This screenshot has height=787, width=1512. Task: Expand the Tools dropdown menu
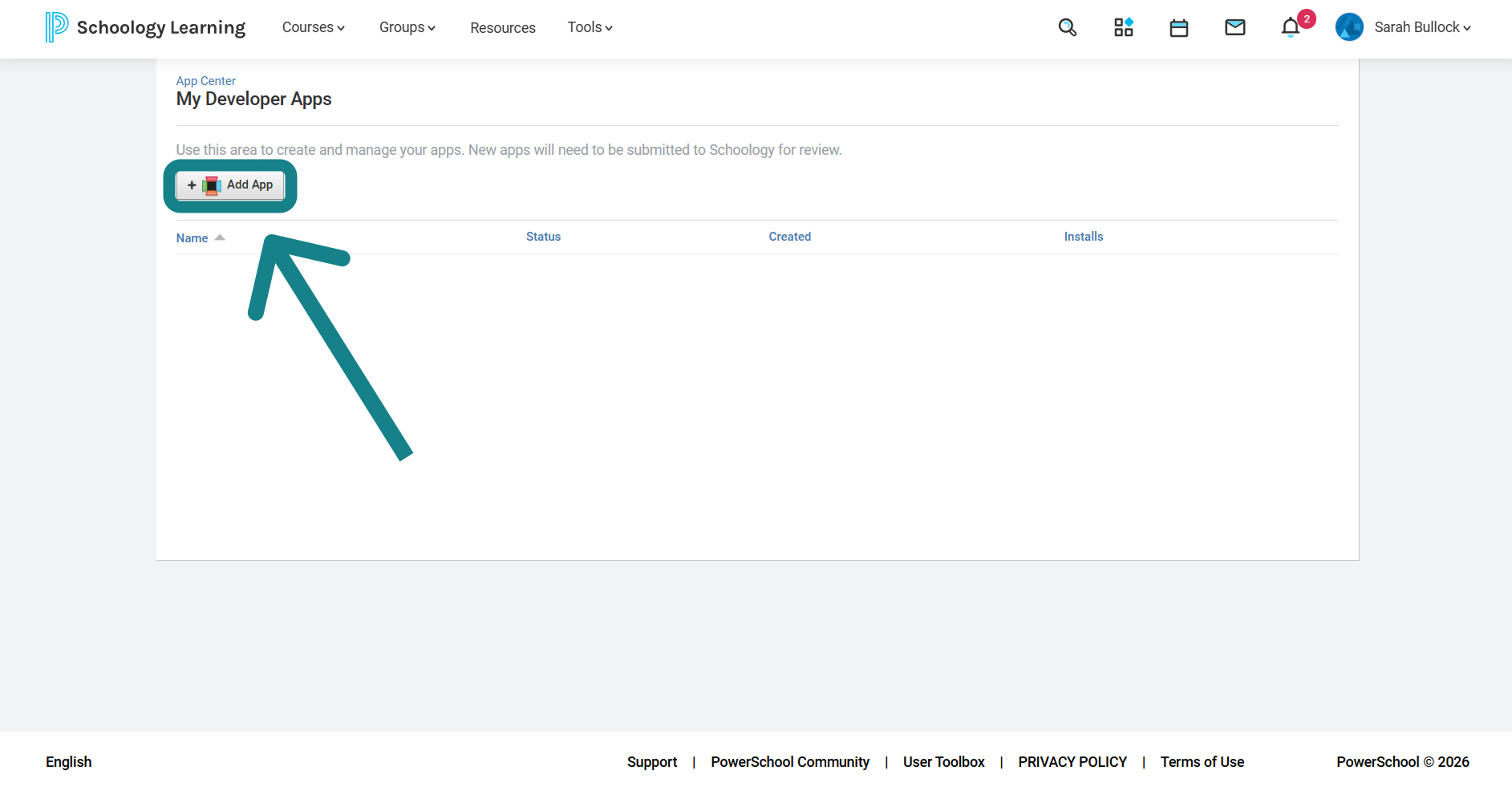(590, 27)
